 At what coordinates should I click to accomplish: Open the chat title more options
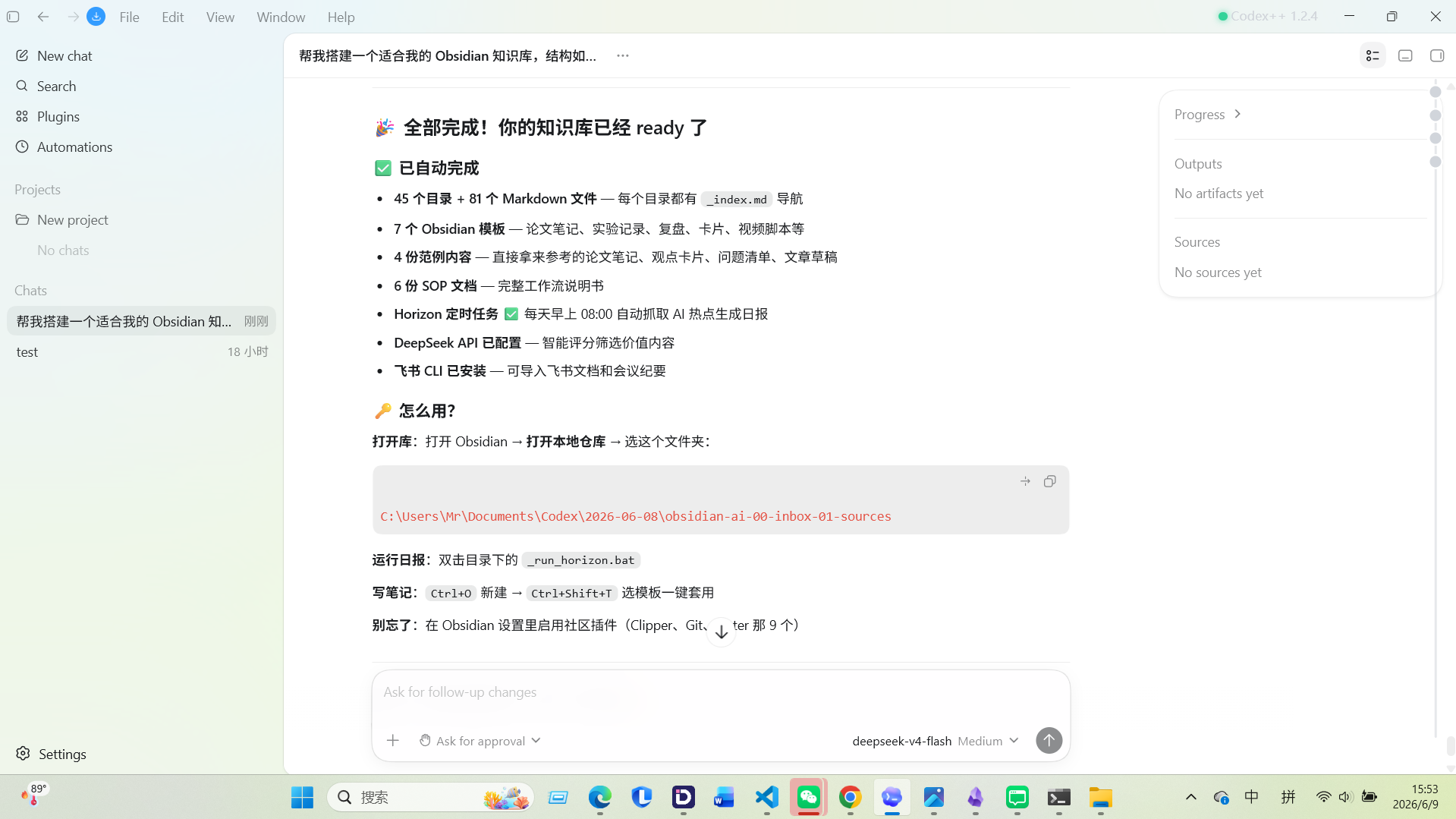tap(623, 55)
